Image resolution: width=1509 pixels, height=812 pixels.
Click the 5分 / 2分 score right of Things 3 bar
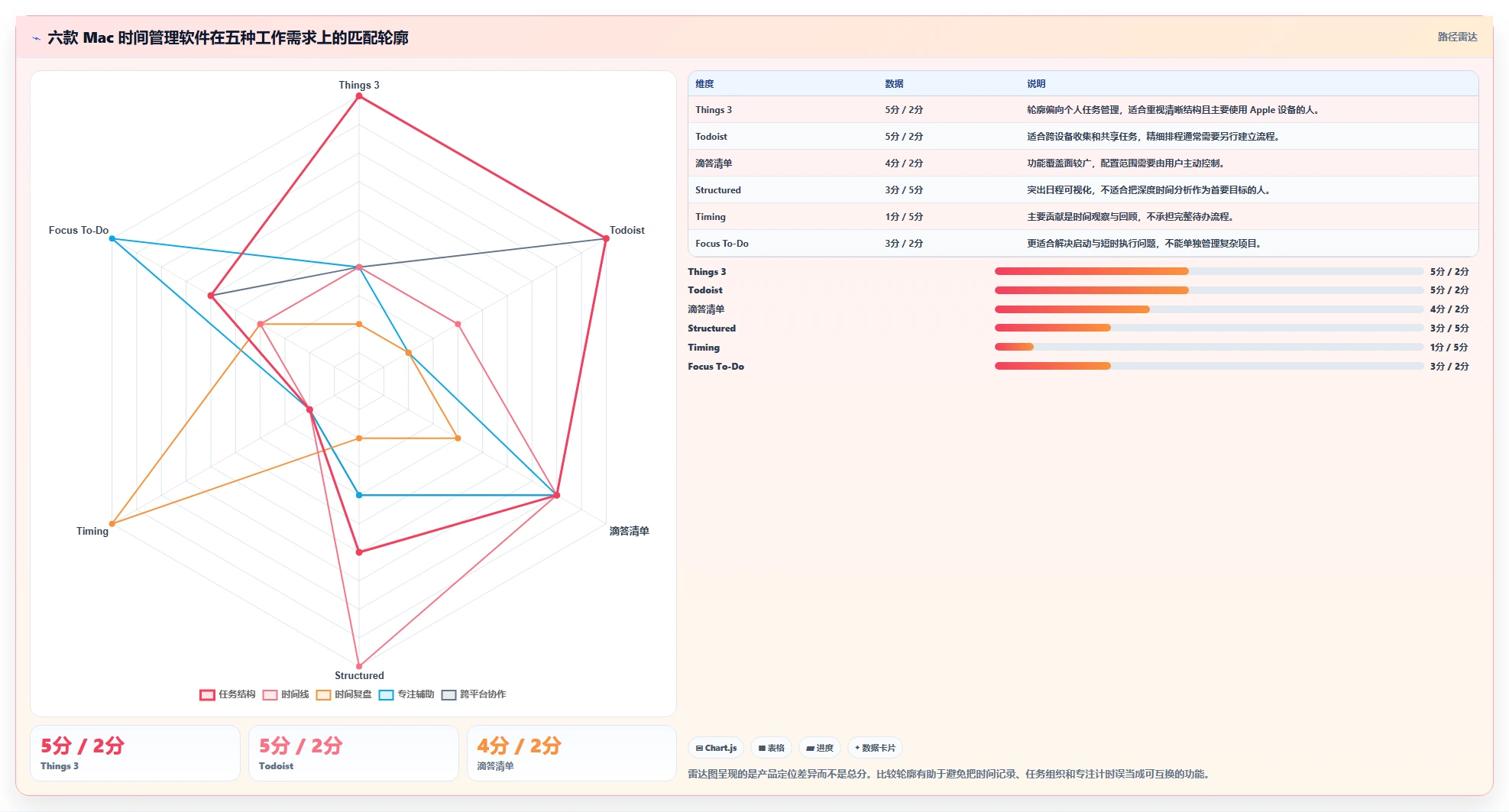(1449, 271)
